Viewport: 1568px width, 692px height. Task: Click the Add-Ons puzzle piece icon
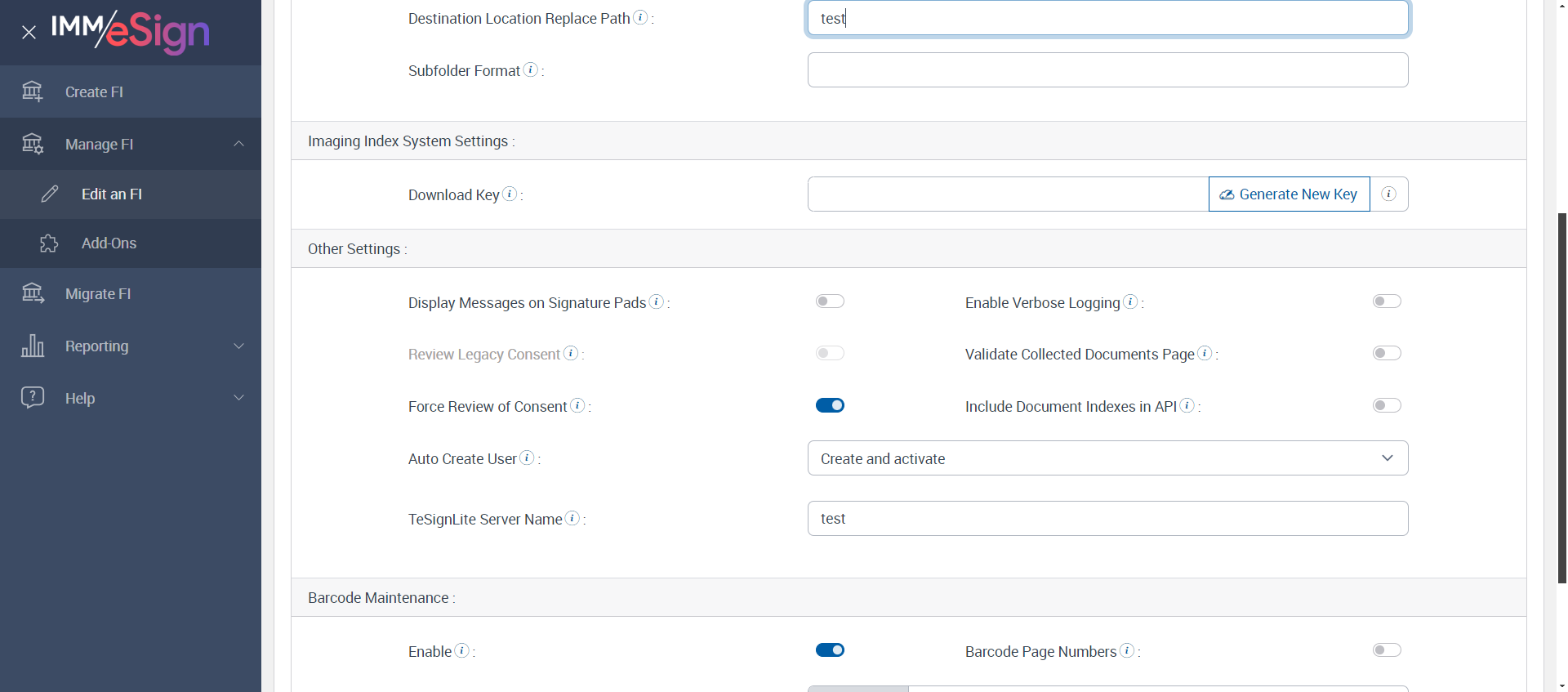pyautogui.click(x=49, y=243)
